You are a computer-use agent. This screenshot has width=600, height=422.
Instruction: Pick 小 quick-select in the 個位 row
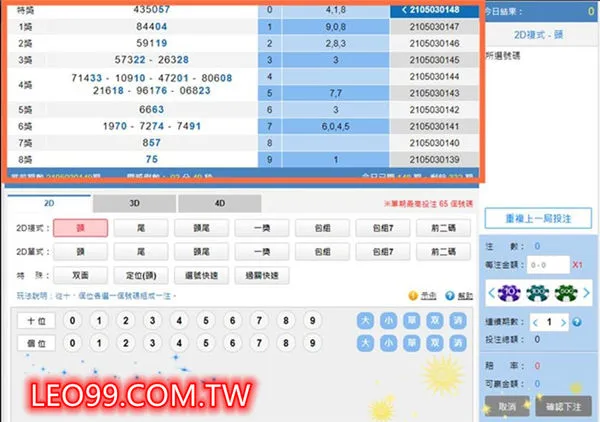[x=388, y=343]
